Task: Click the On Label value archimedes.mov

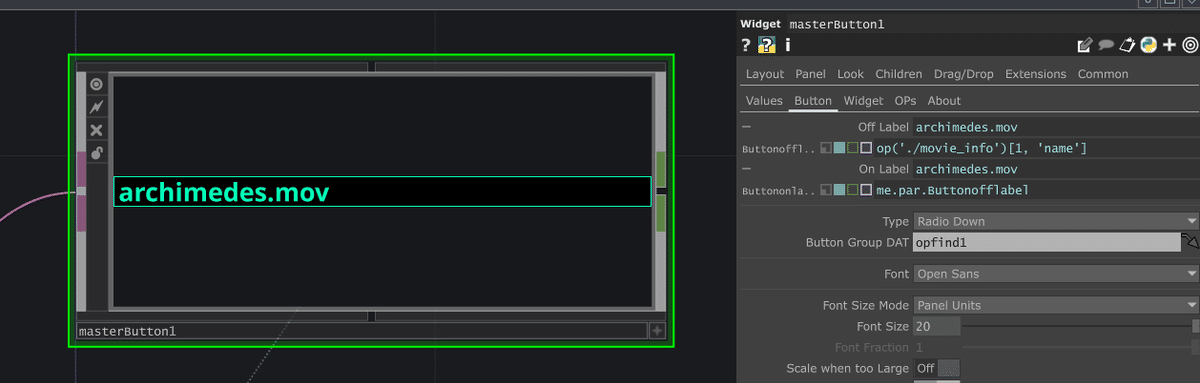Action: pos(1056,169)
